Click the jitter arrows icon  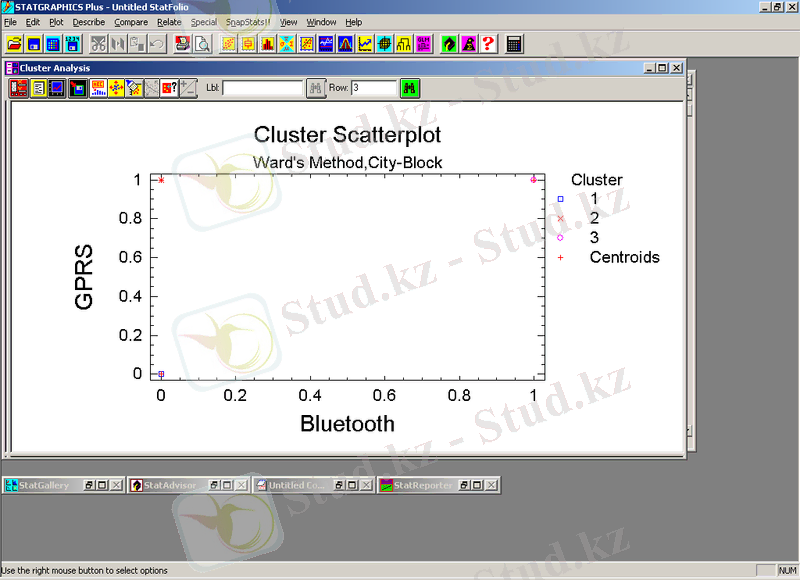(x=116, y=88)
